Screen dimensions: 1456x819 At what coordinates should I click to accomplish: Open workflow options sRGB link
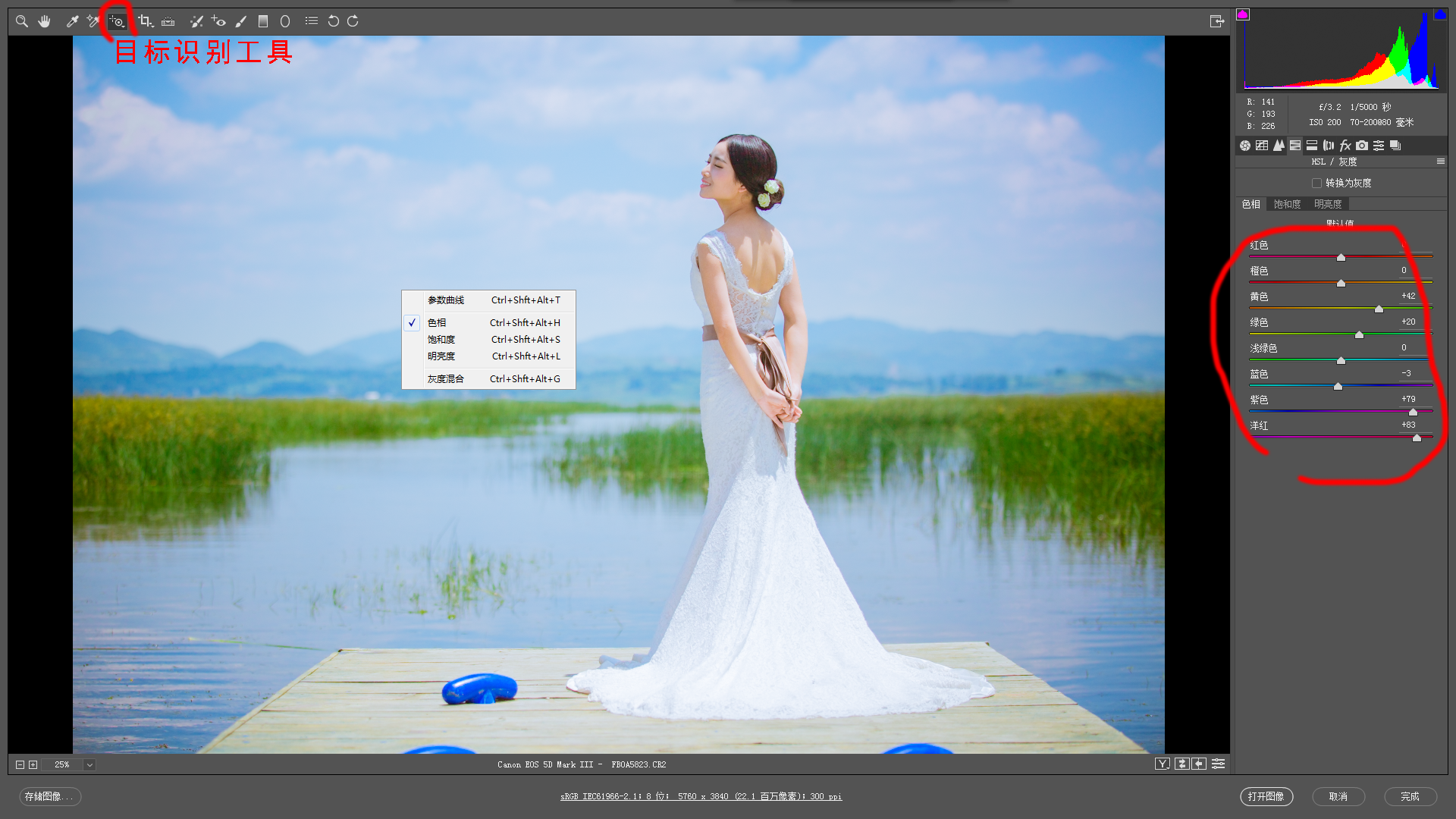pyautogui.click(x=701, y=797)
